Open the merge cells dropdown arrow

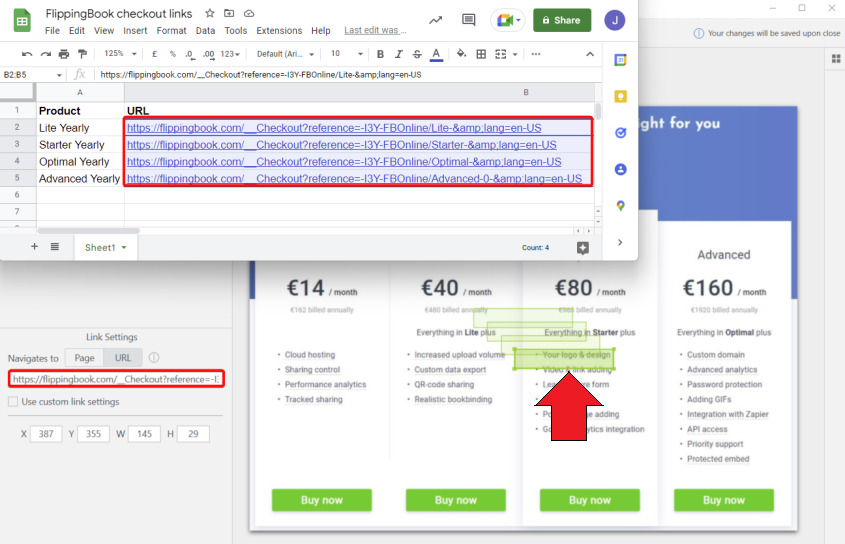click(515, 54)
